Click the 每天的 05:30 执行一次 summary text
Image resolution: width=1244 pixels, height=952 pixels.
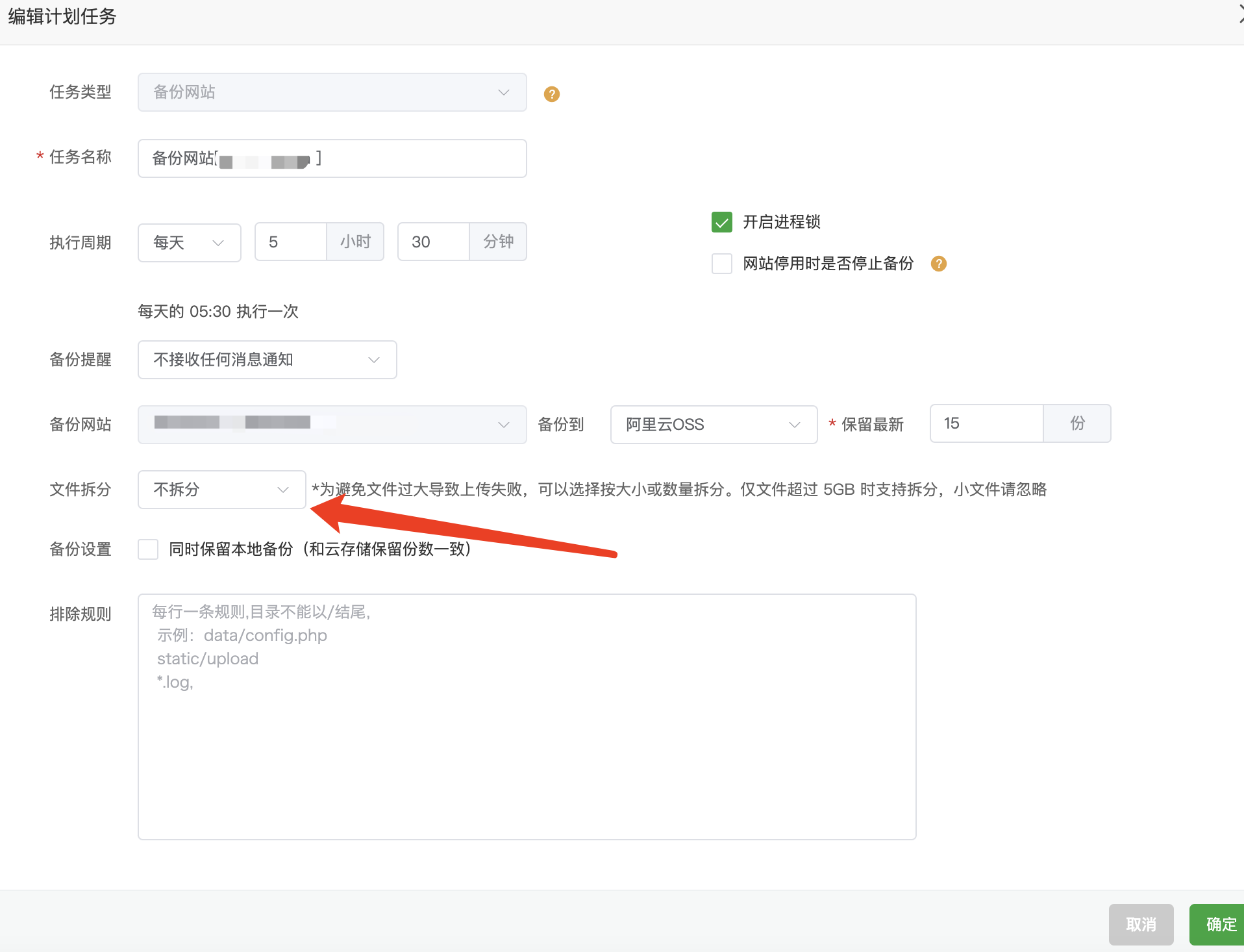click(218, 312)
